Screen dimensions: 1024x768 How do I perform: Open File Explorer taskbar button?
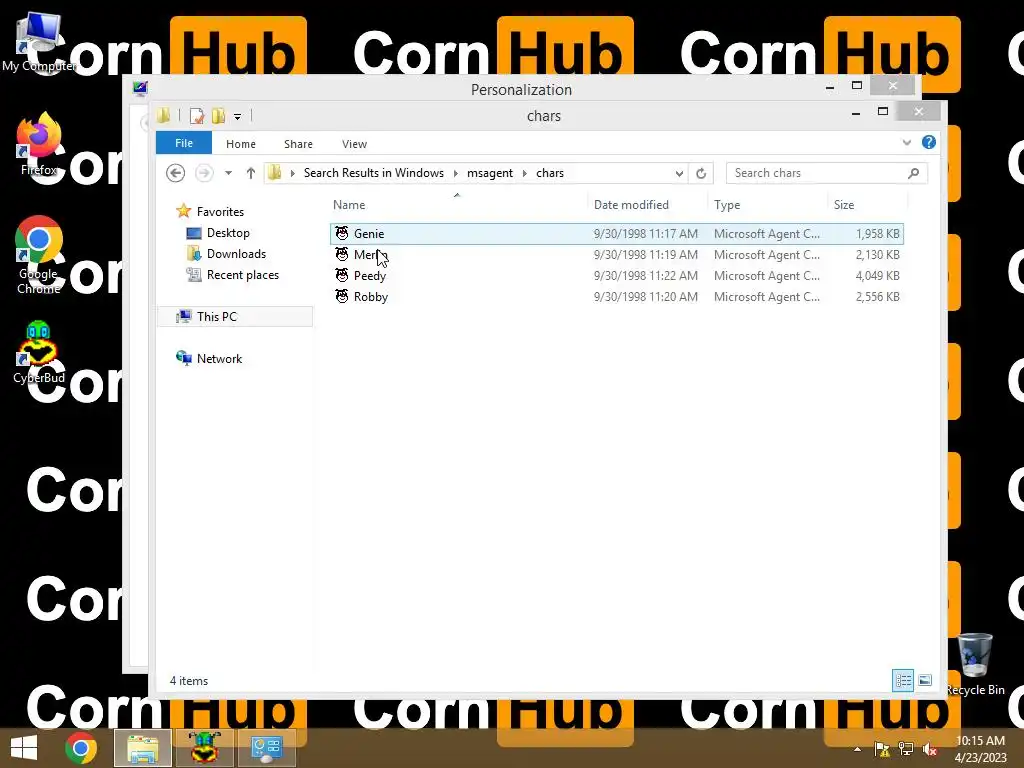pos(143,748)
